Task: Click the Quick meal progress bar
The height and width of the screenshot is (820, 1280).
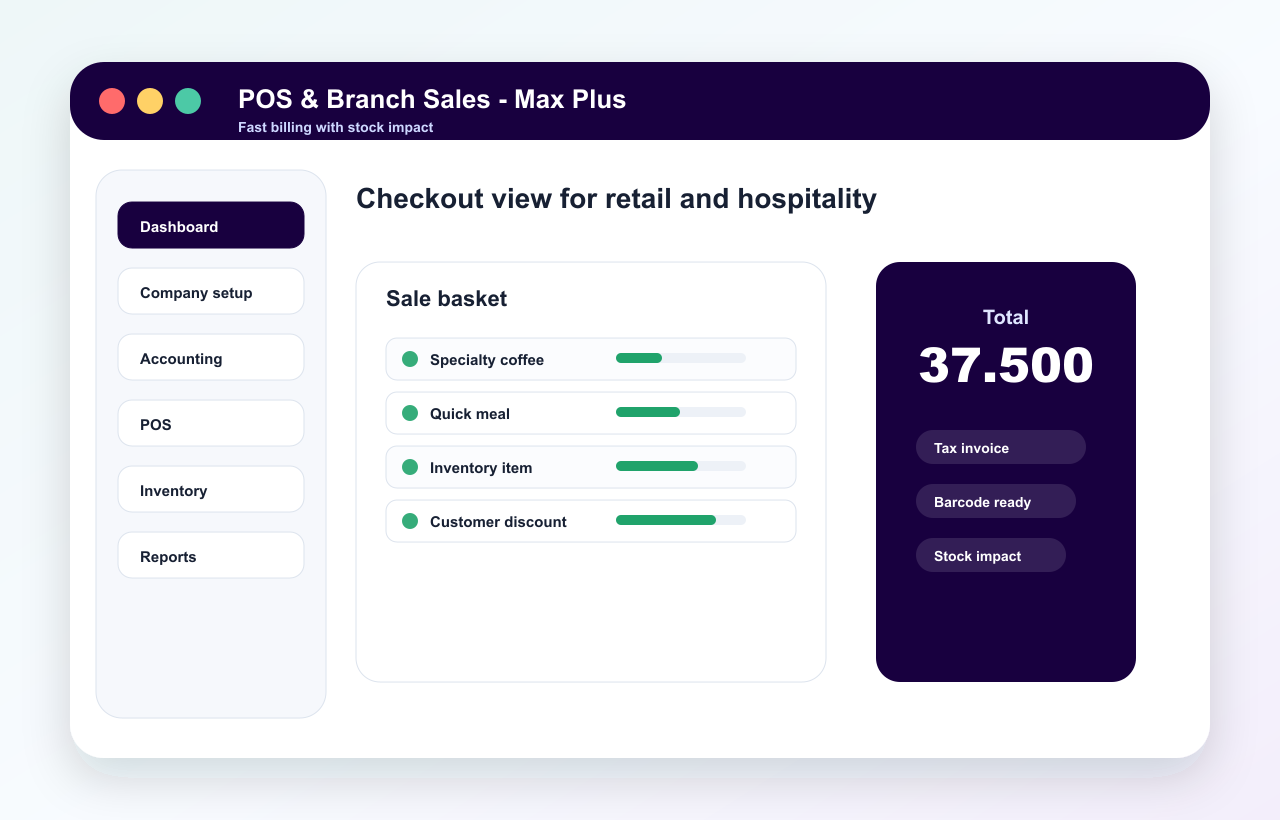Action: 681,412
